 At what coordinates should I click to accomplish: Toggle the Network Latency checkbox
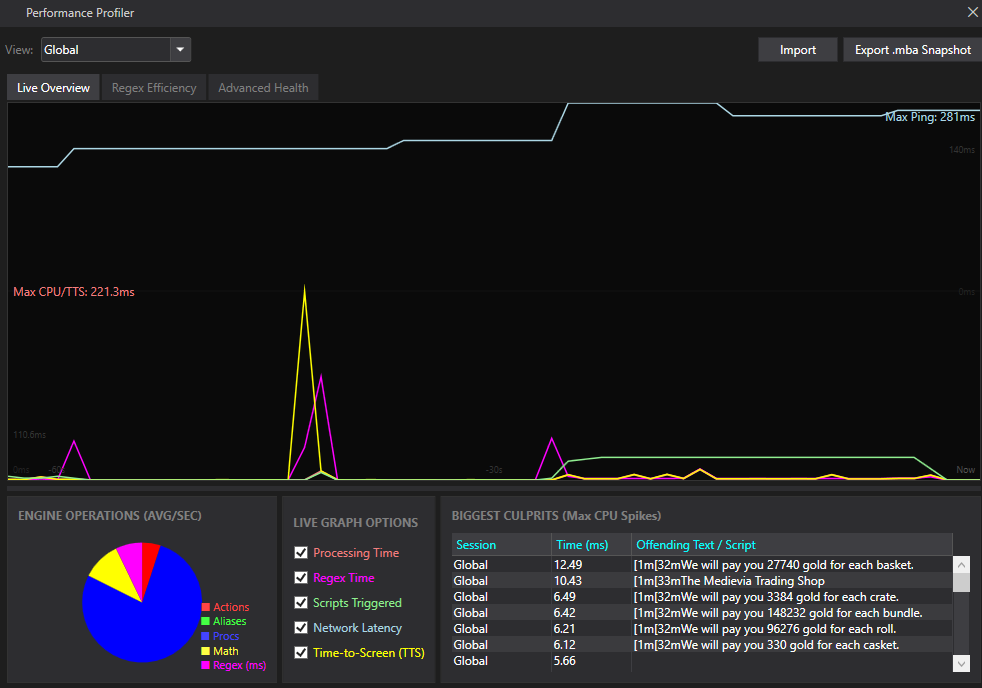coord(301,628)
